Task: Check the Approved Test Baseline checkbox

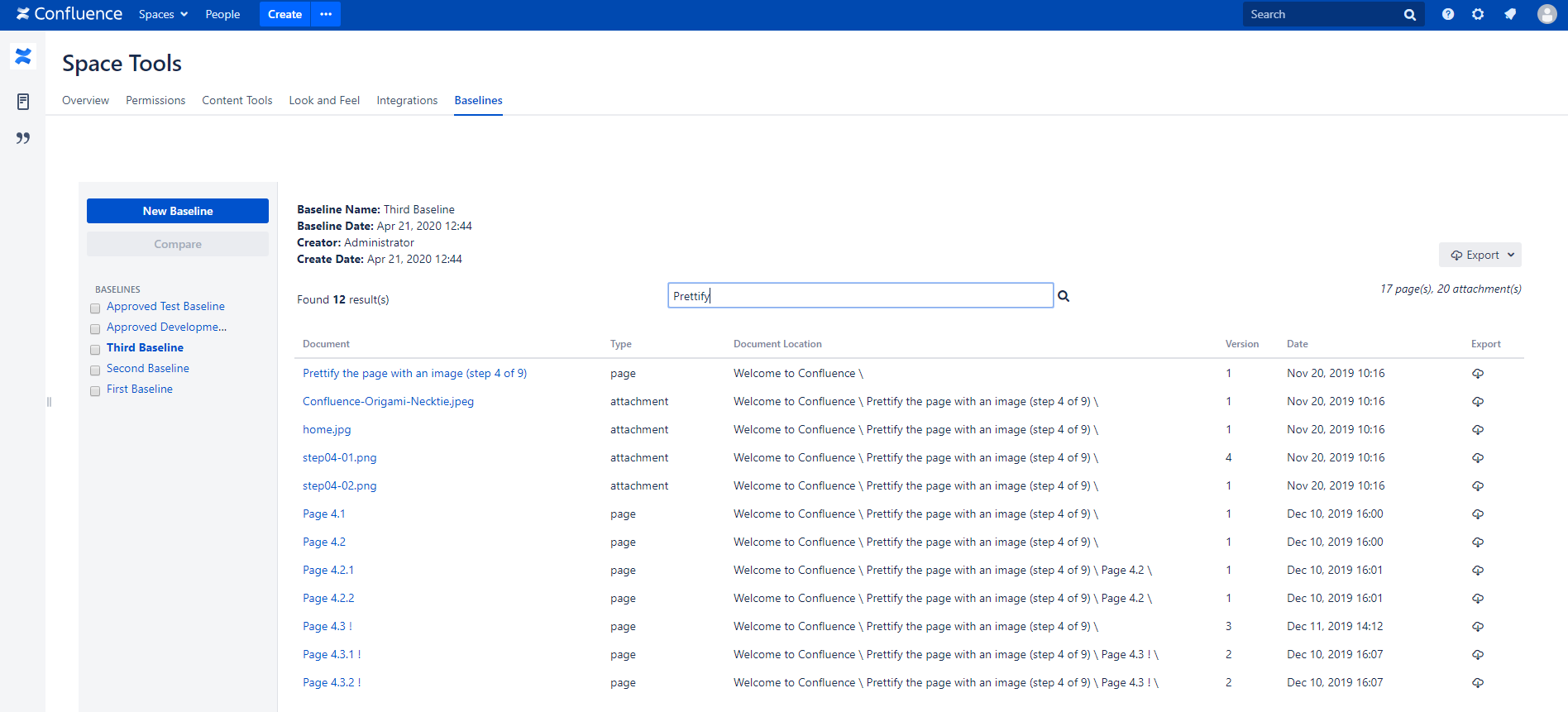Action: click(x=95, y=308)
